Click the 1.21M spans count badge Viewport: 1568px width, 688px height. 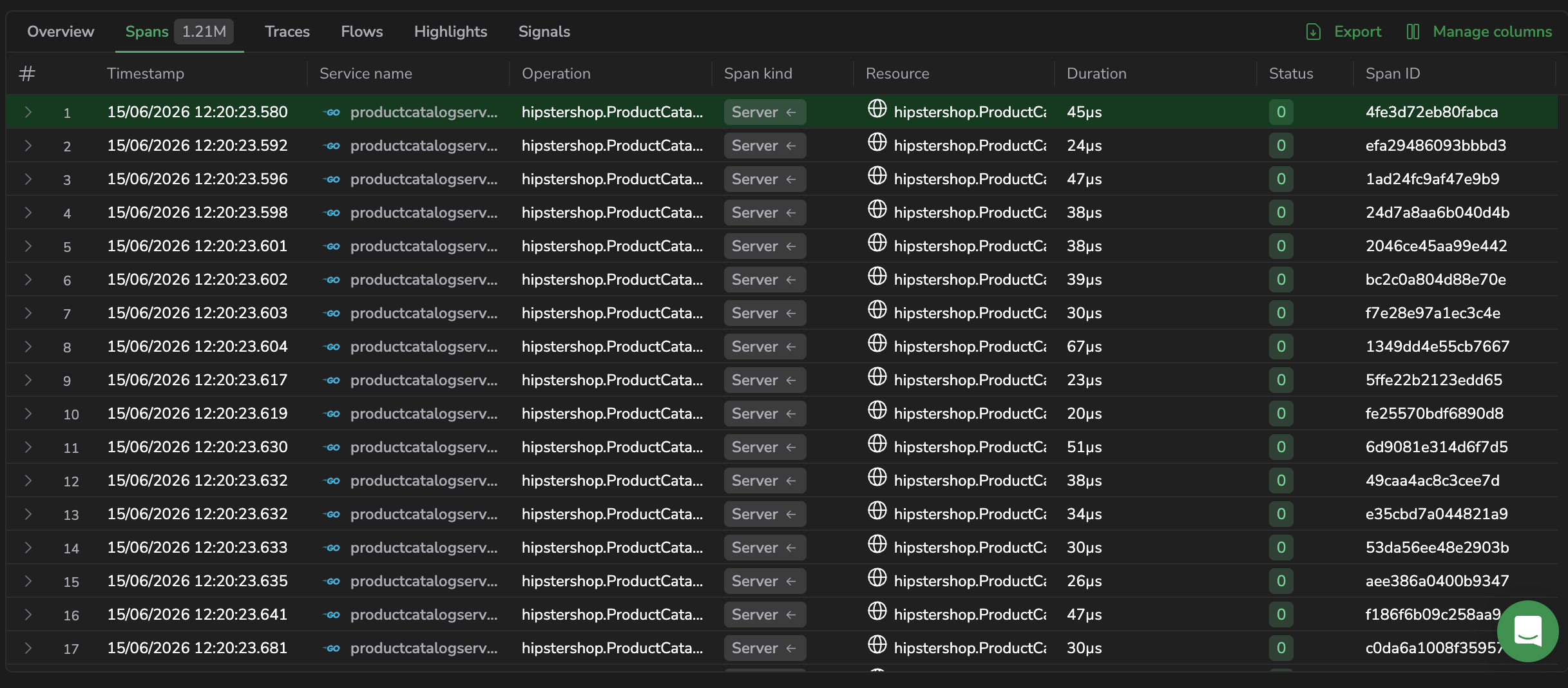click(204, 32)
